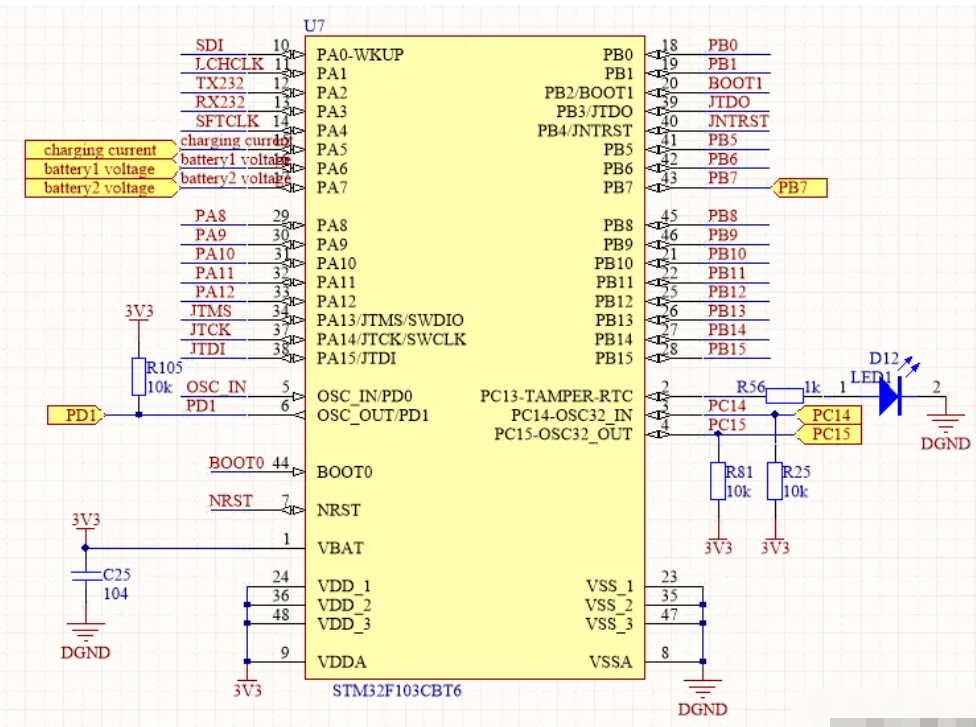Click the VBAT pin name
Image resolution: width=976 pixels, height=727 pixels.
pos(340,548)
